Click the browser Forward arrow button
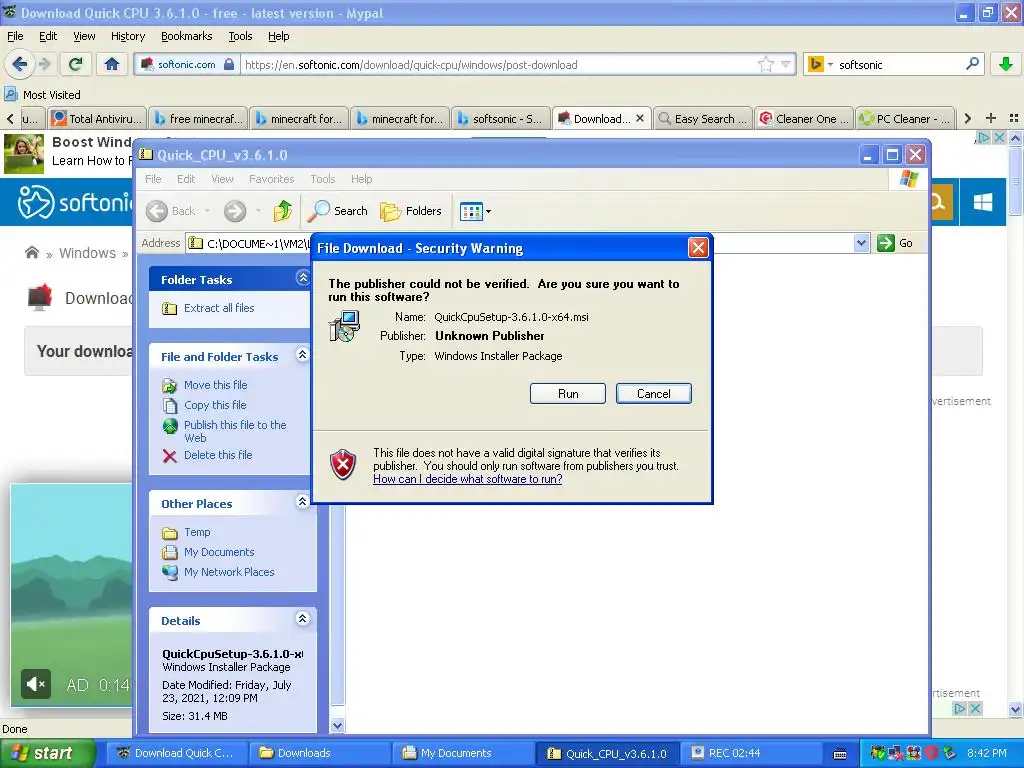Image resolution: width=1024 pixels, height=768 pixels. coord(44,64)
